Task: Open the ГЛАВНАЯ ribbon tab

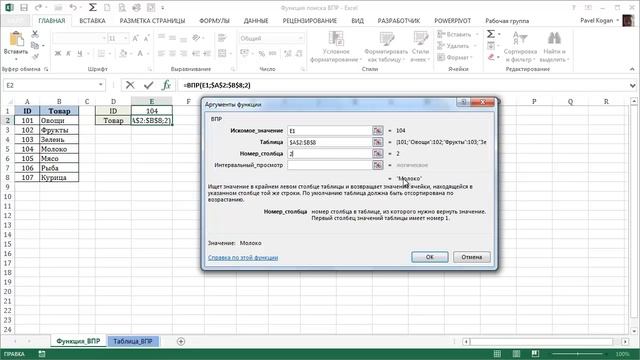Action: point(52,20)
